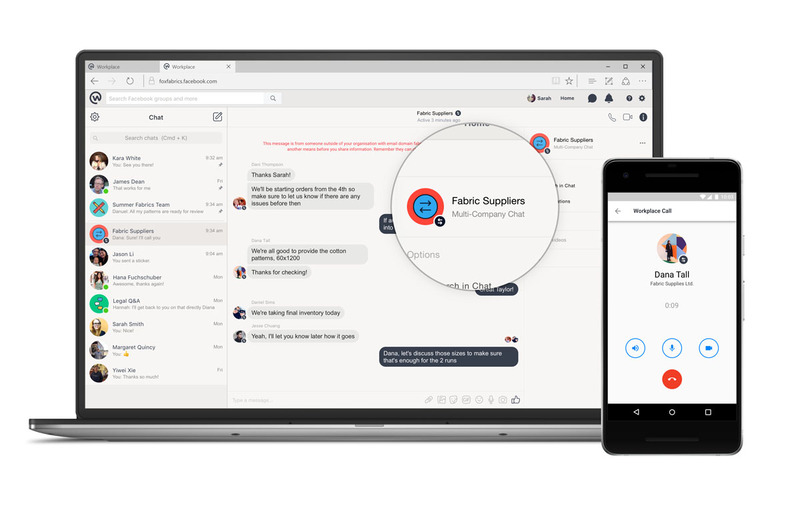Open Margaret Quincy conversation
Image resolution: width=800 pixels, height=506 pixels.
[x=156, y=350]
